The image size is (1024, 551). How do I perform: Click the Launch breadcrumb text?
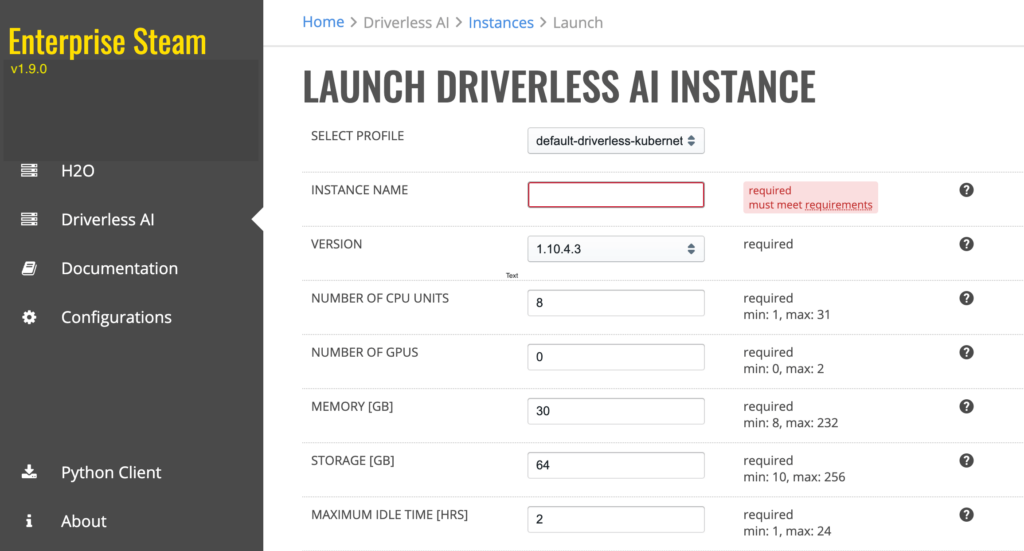pos(578,23)
